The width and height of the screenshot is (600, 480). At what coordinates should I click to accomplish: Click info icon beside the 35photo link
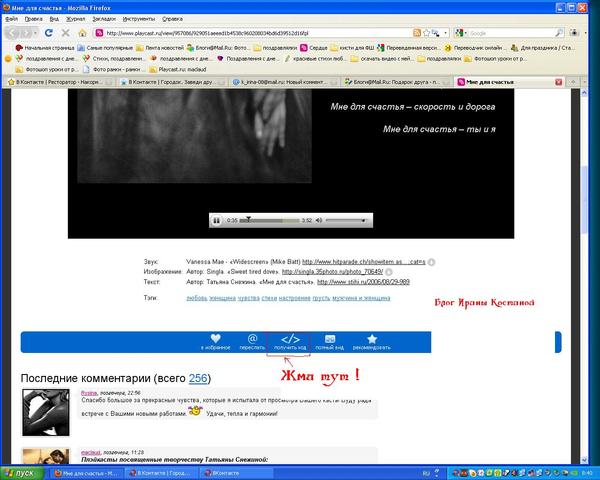pos(389,272)
